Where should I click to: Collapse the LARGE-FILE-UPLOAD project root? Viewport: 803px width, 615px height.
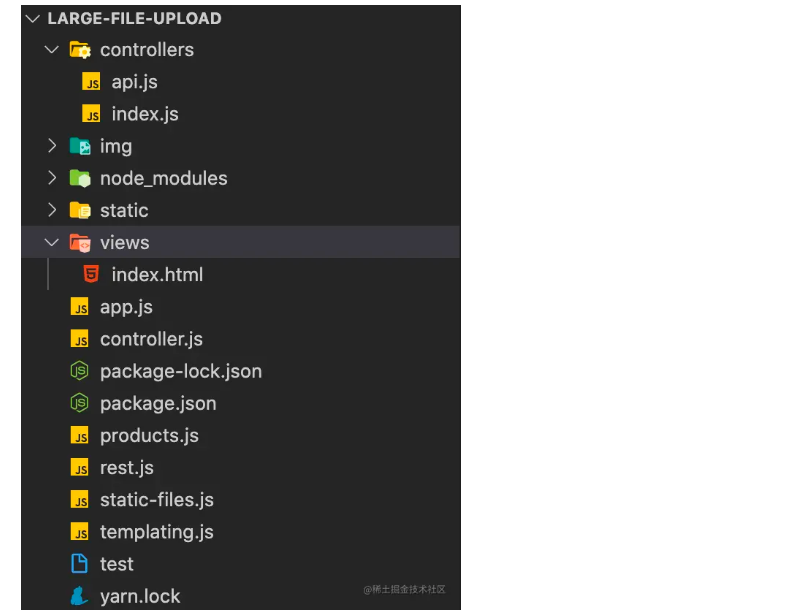click(33, 18)
